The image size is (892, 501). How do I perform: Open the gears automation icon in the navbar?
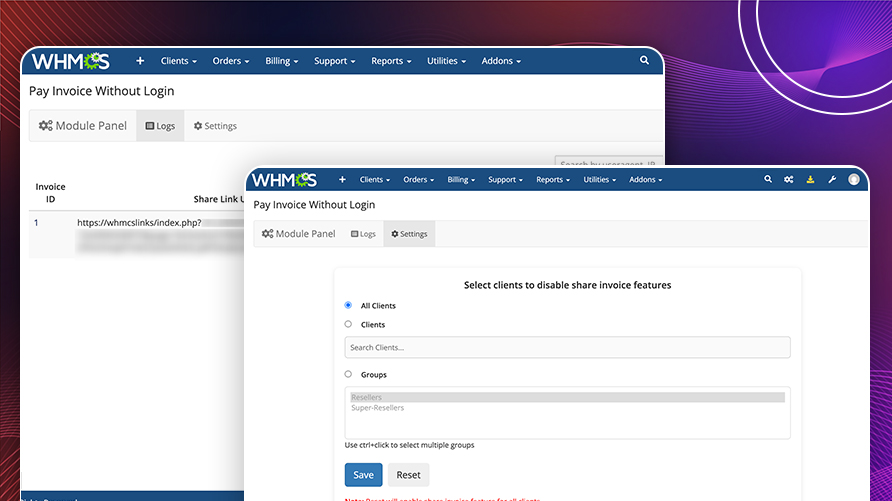click(x=789, y=180)
